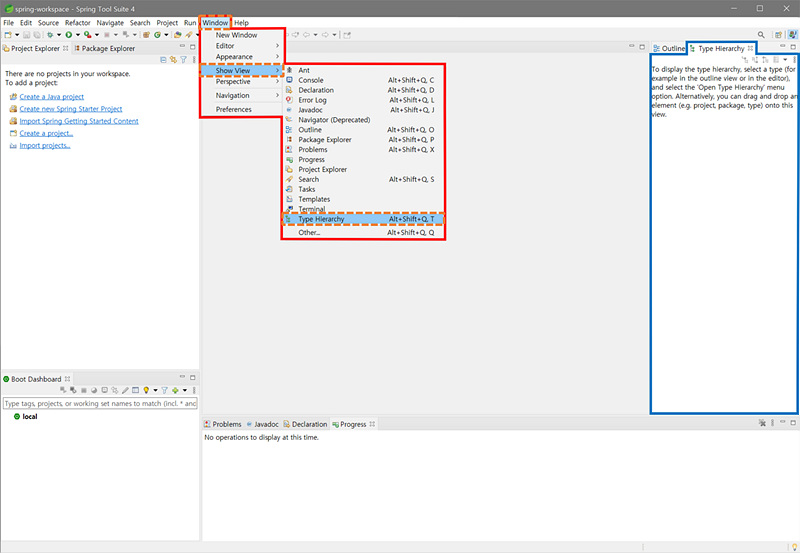
Task: Switch to the Problems tab
Action: coord(222,424)
